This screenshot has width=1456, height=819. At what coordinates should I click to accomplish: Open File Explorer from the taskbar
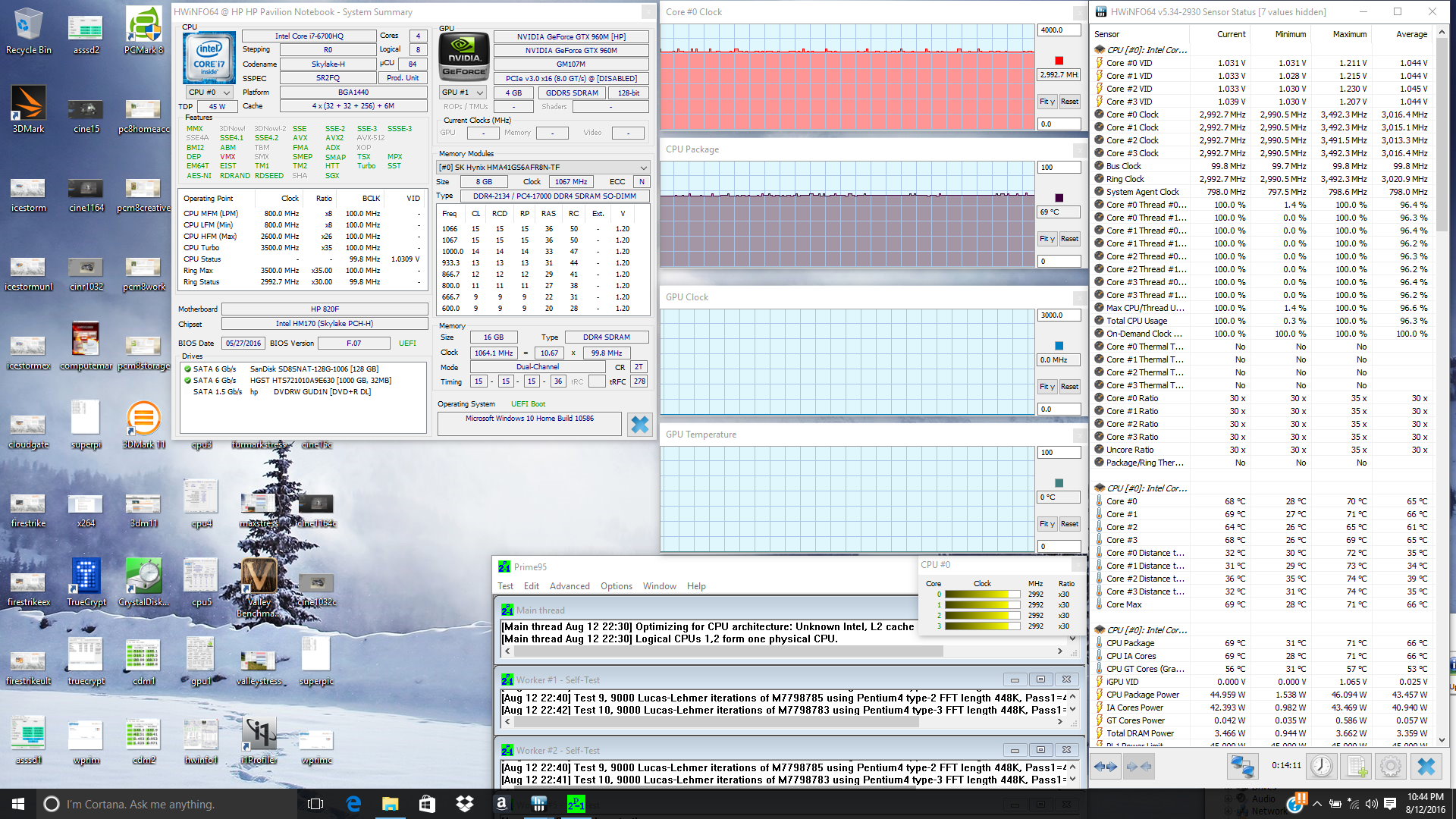[x=391, y=804]
